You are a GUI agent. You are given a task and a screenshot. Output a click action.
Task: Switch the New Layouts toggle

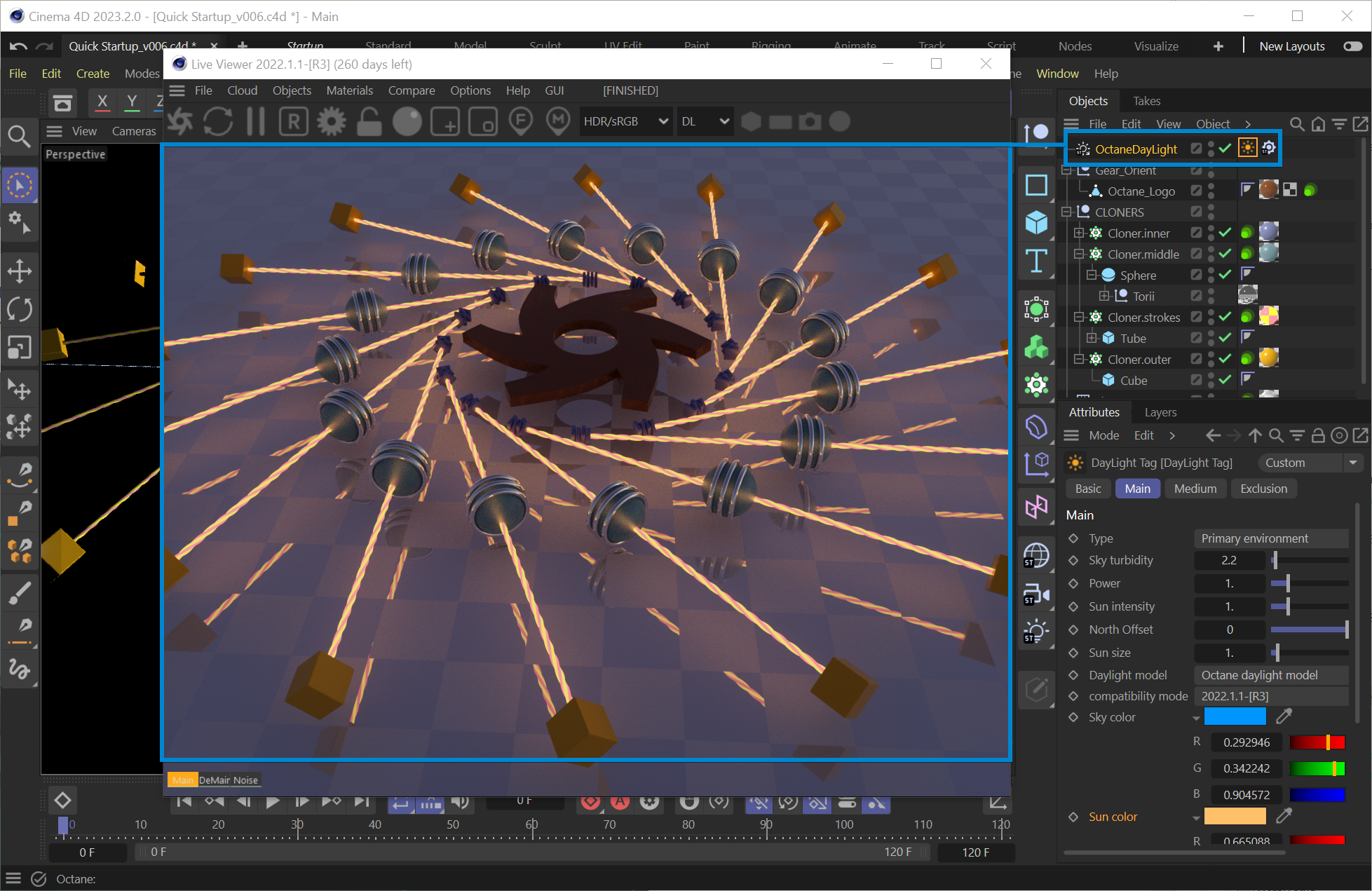(x=1352, y=46)
